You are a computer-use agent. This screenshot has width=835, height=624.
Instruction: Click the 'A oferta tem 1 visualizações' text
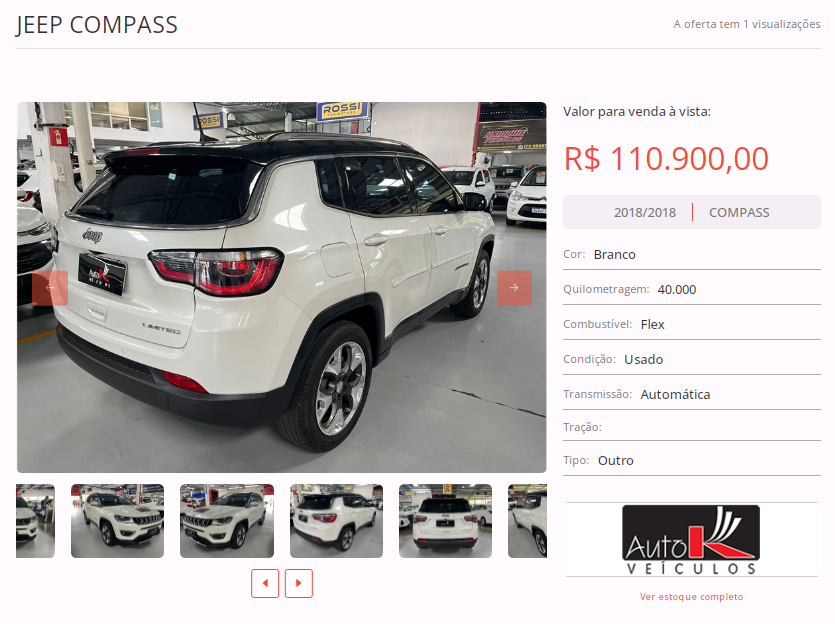(x=747, y=24)
